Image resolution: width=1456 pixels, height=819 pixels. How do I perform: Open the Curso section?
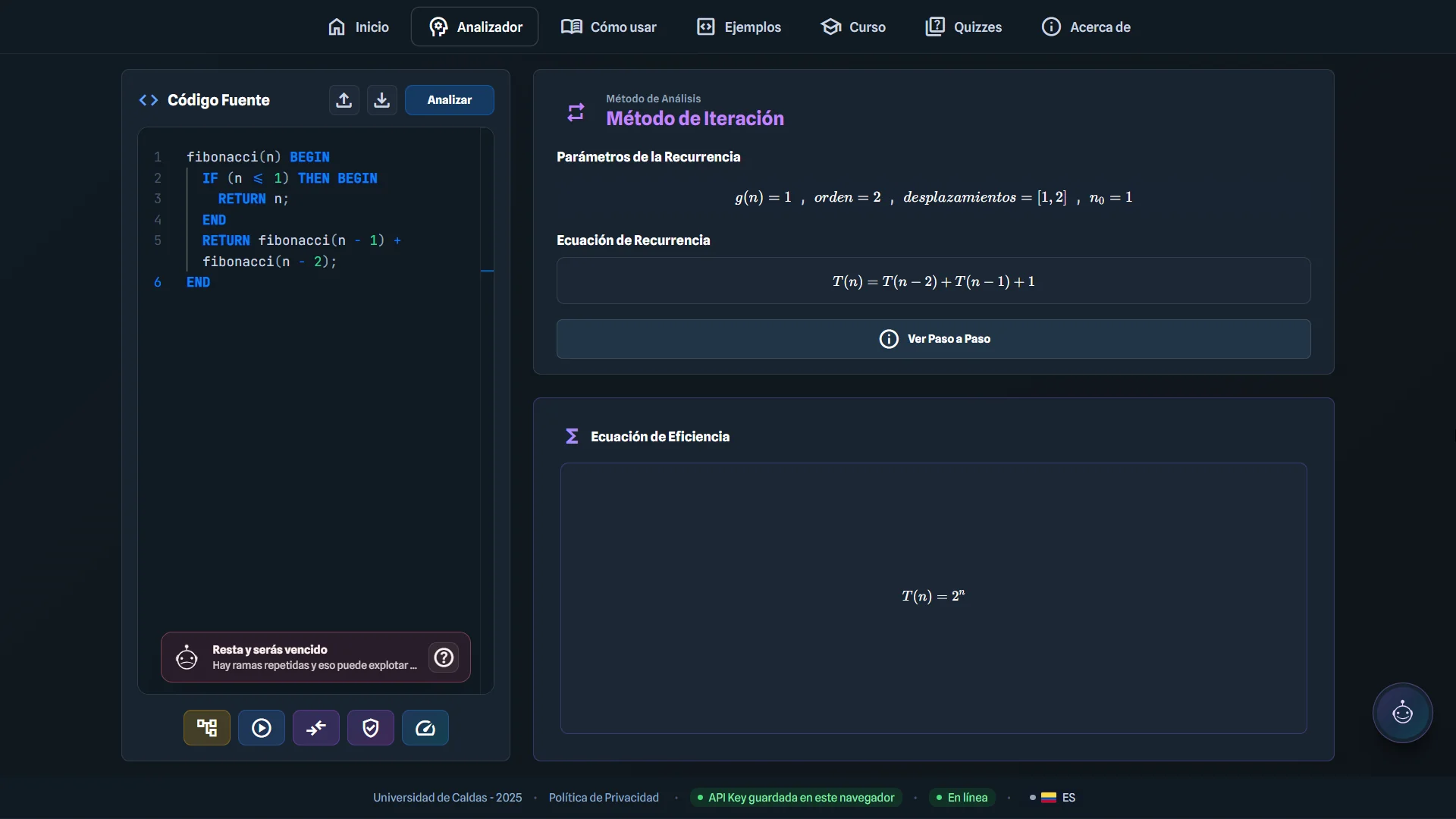pos(853,27)
